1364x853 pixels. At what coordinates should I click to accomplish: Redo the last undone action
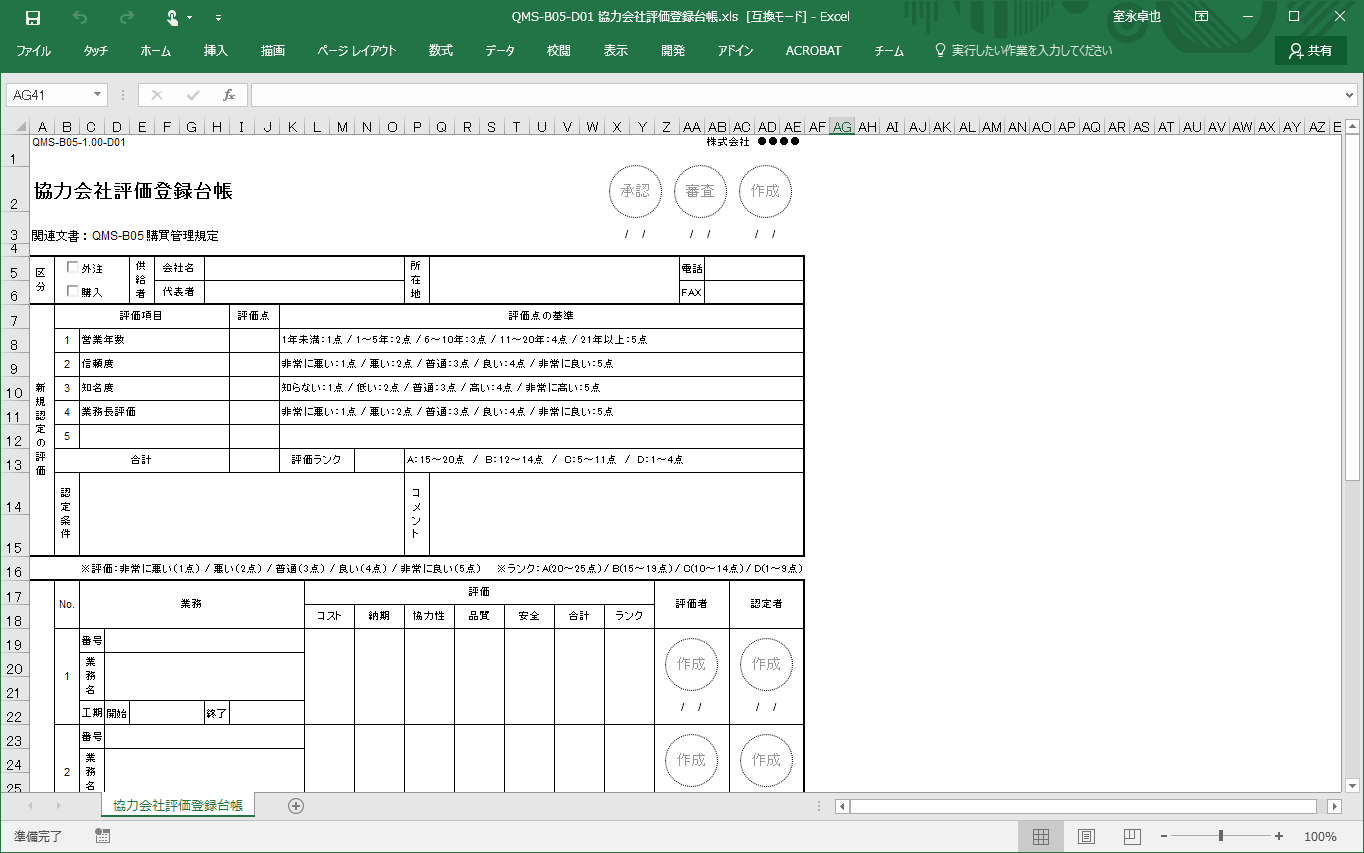click(x=126, y=17)
